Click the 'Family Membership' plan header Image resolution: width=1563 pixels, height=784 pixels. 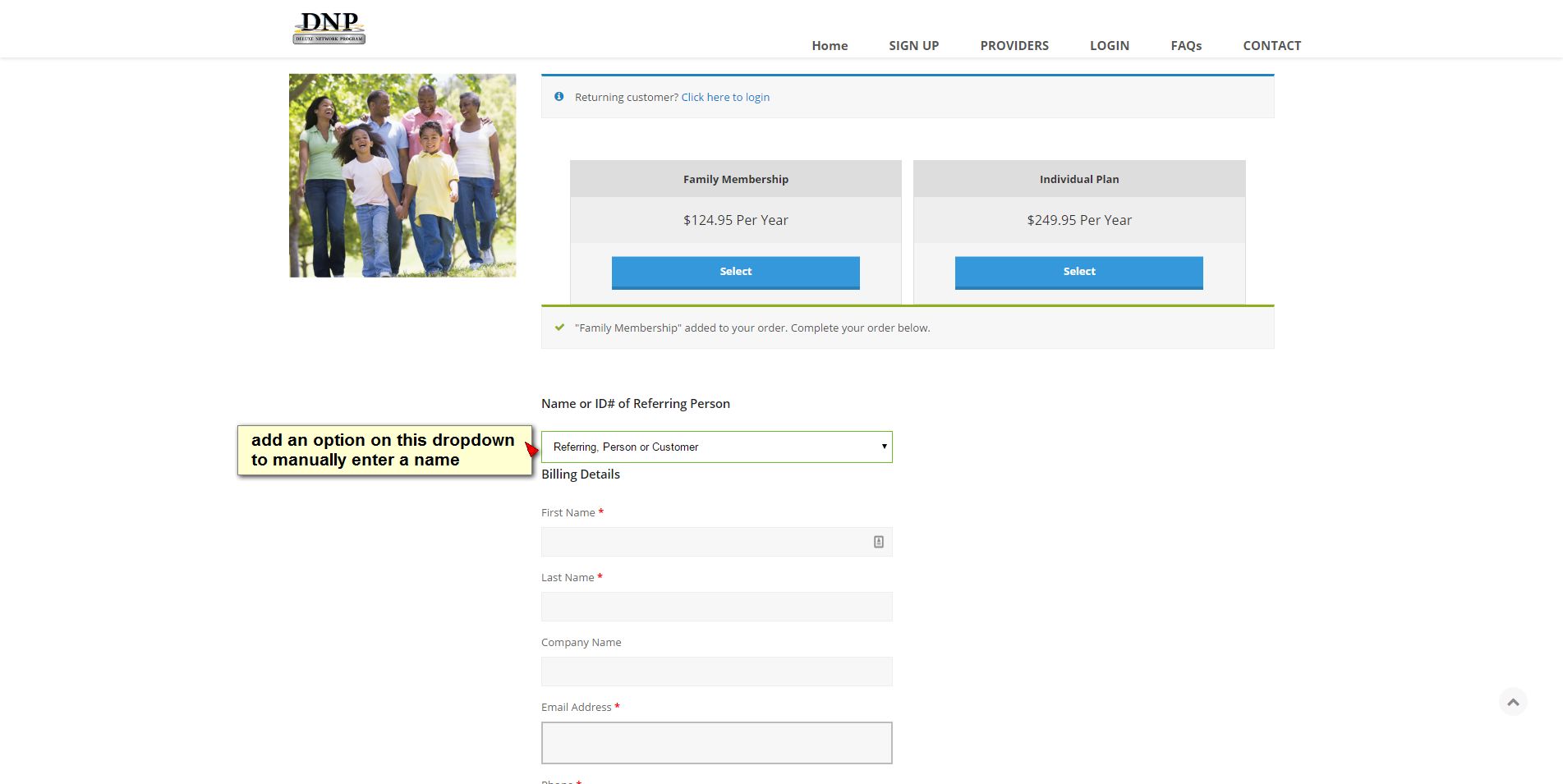(x=736, y=179)
